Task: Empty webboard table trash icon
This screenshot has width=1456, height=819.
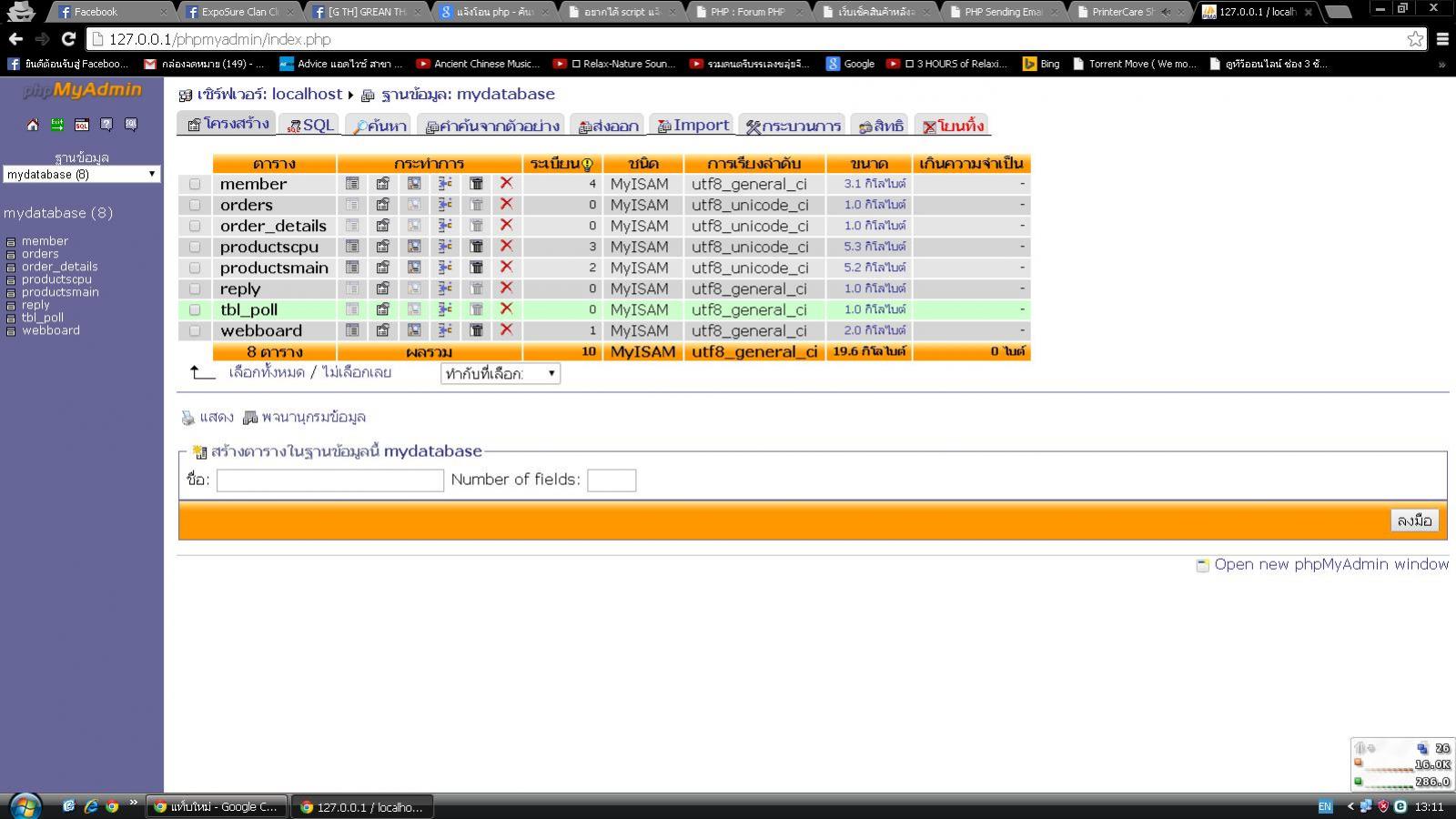Action: 476,330
